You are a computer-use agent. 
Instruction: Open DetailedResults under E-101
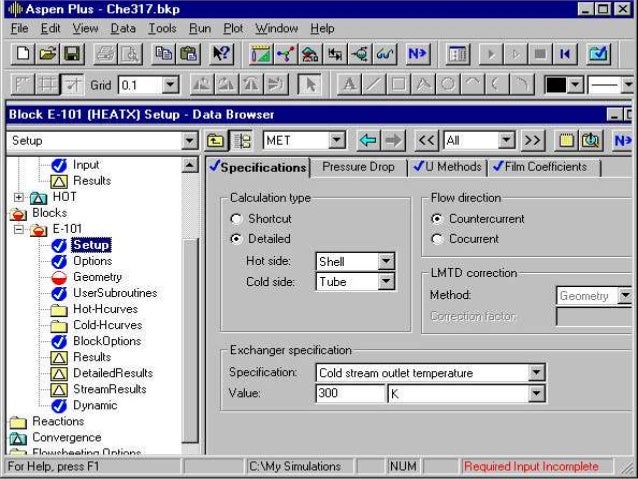point(113,373)
